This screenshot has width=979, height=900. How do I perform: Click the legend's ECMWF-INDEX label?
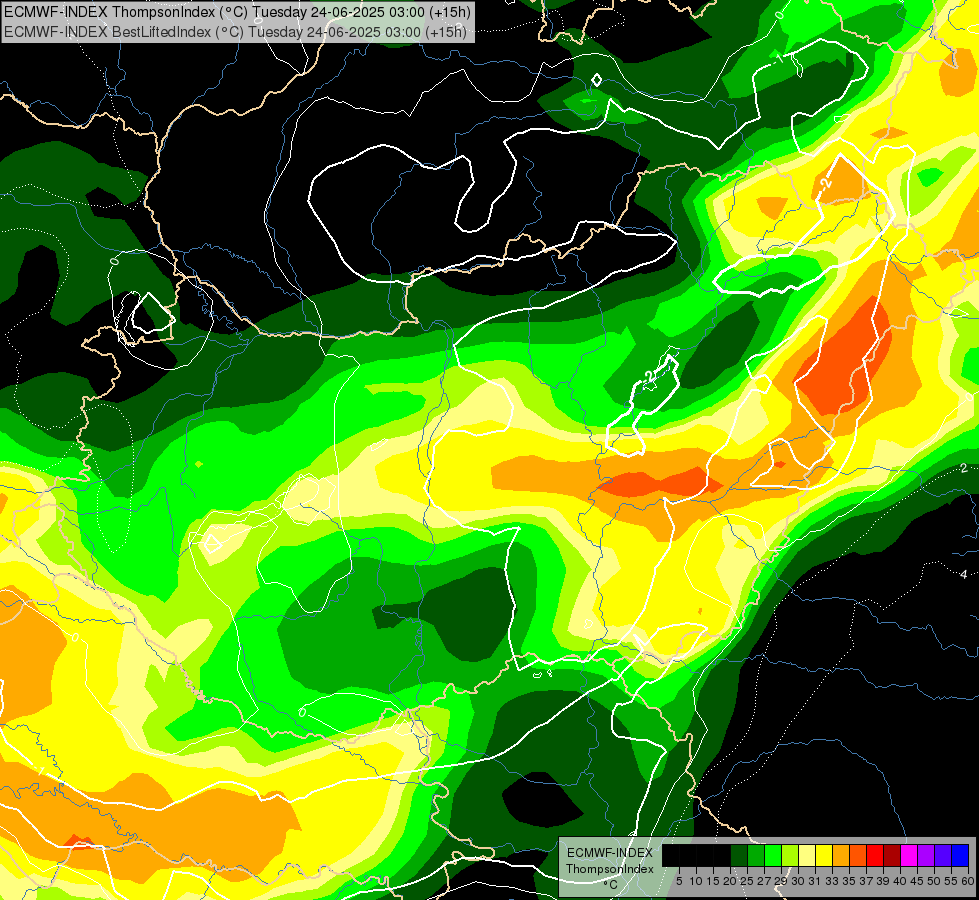click(610, 853)
